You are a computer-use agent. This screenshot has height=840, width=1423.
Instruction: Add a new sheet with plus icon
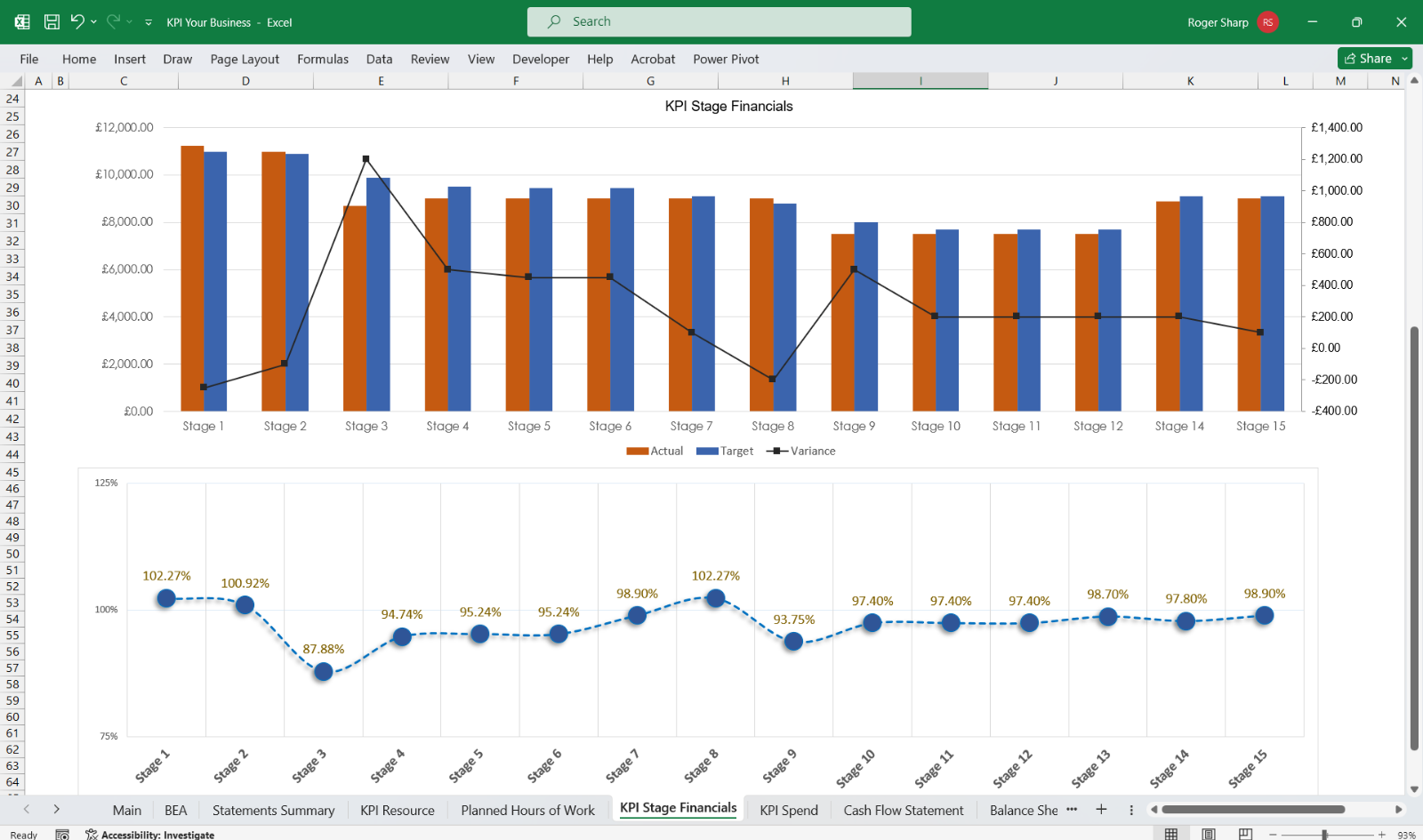1101,809
